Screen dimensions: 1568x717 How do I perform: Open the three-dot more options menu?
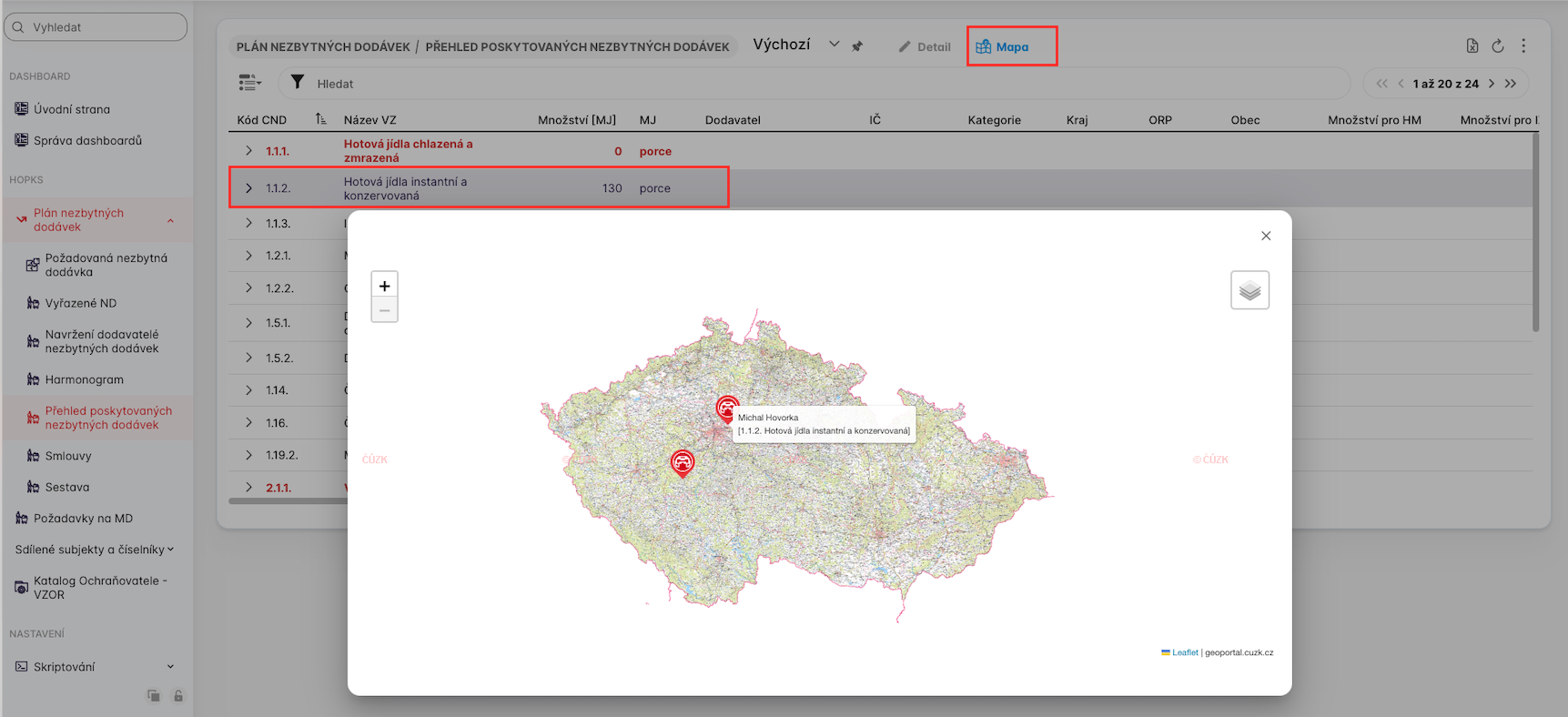point(1523,46)
